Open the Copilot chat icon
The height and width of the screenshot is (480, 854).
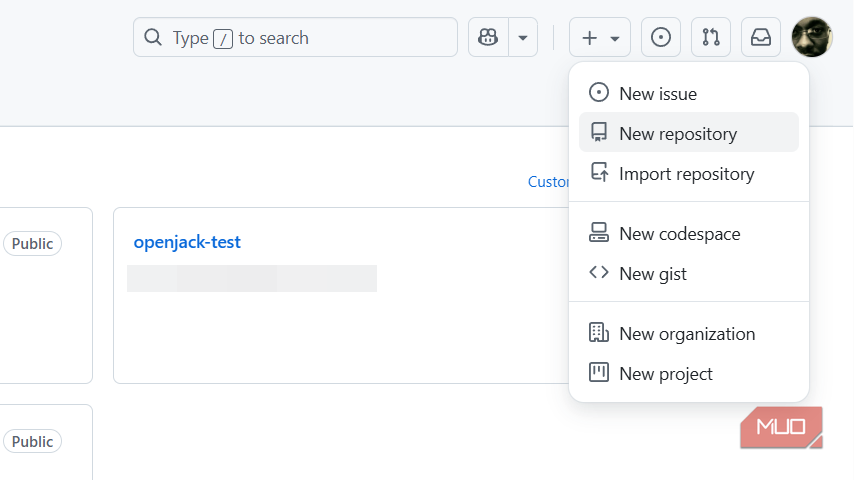click(x=488, y=38)
